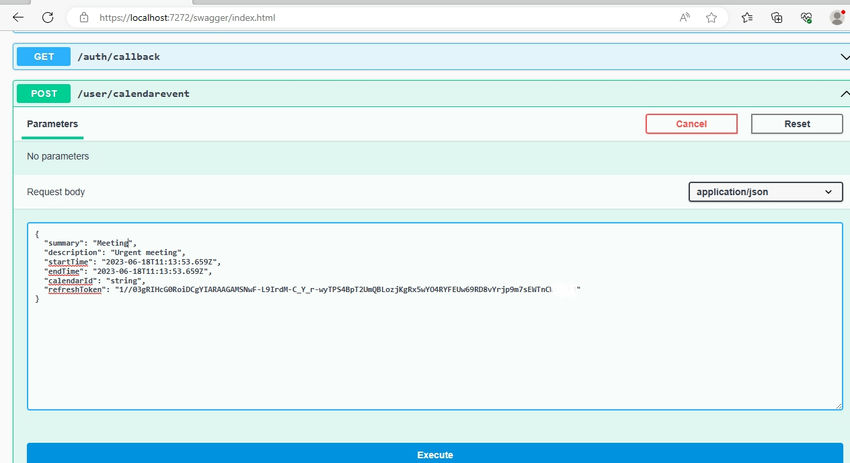Add page to favorites star icon

pos(711,18)
